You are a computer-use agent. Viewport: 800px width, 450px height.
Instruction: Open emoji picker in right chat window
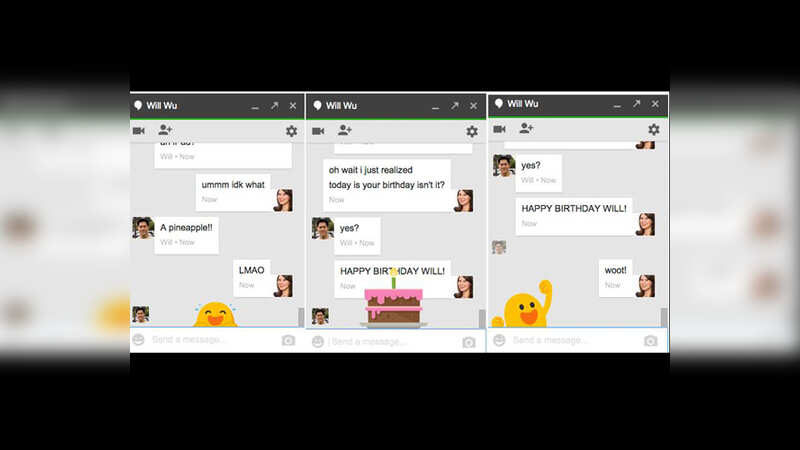tap(498, 341)
